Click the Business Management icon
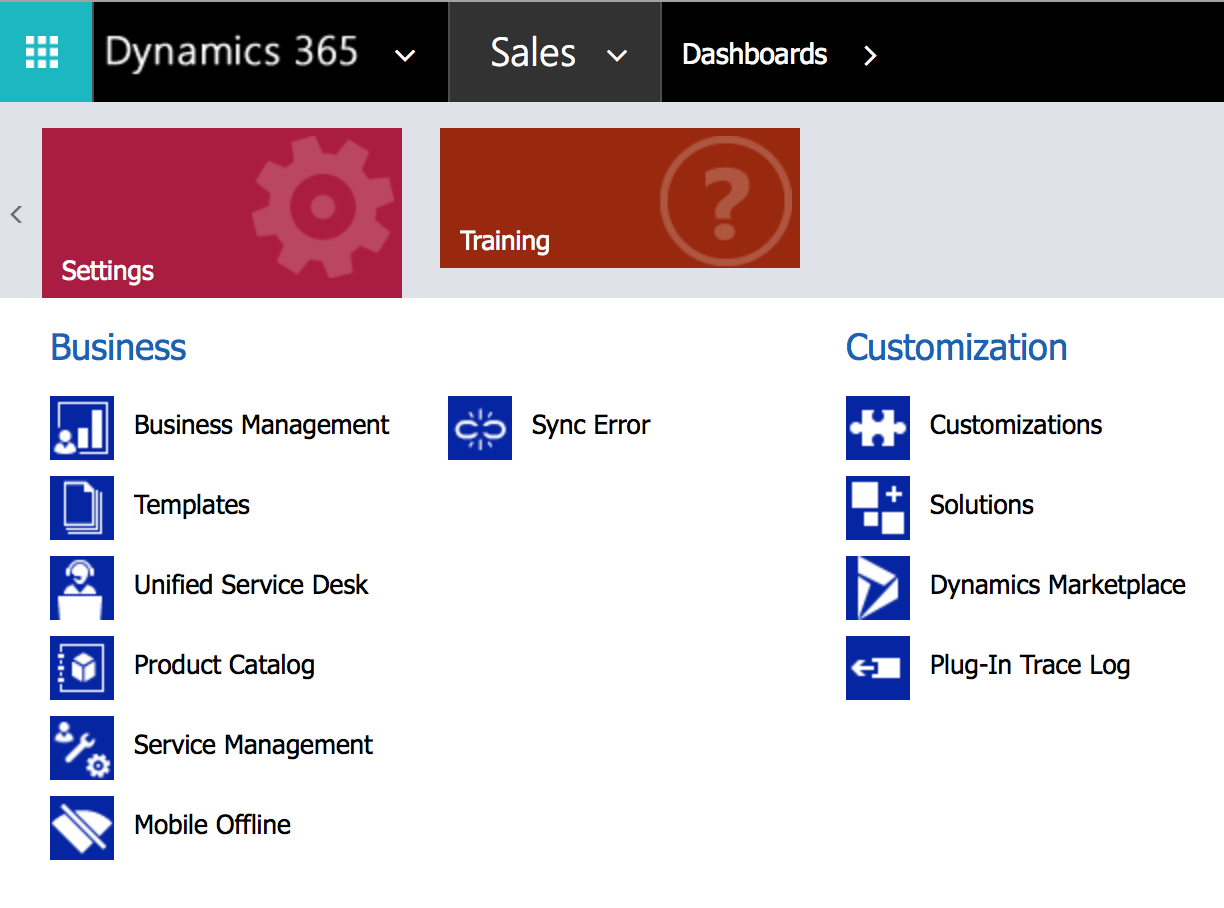1224x908 pixels. tap(82, 428)
